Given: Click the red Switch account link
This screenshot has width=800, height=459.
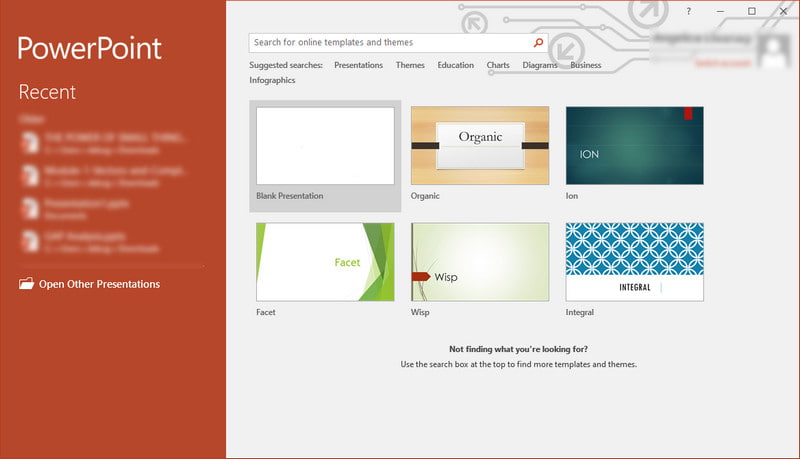Looking at the screenshot, I should point(721,63).
